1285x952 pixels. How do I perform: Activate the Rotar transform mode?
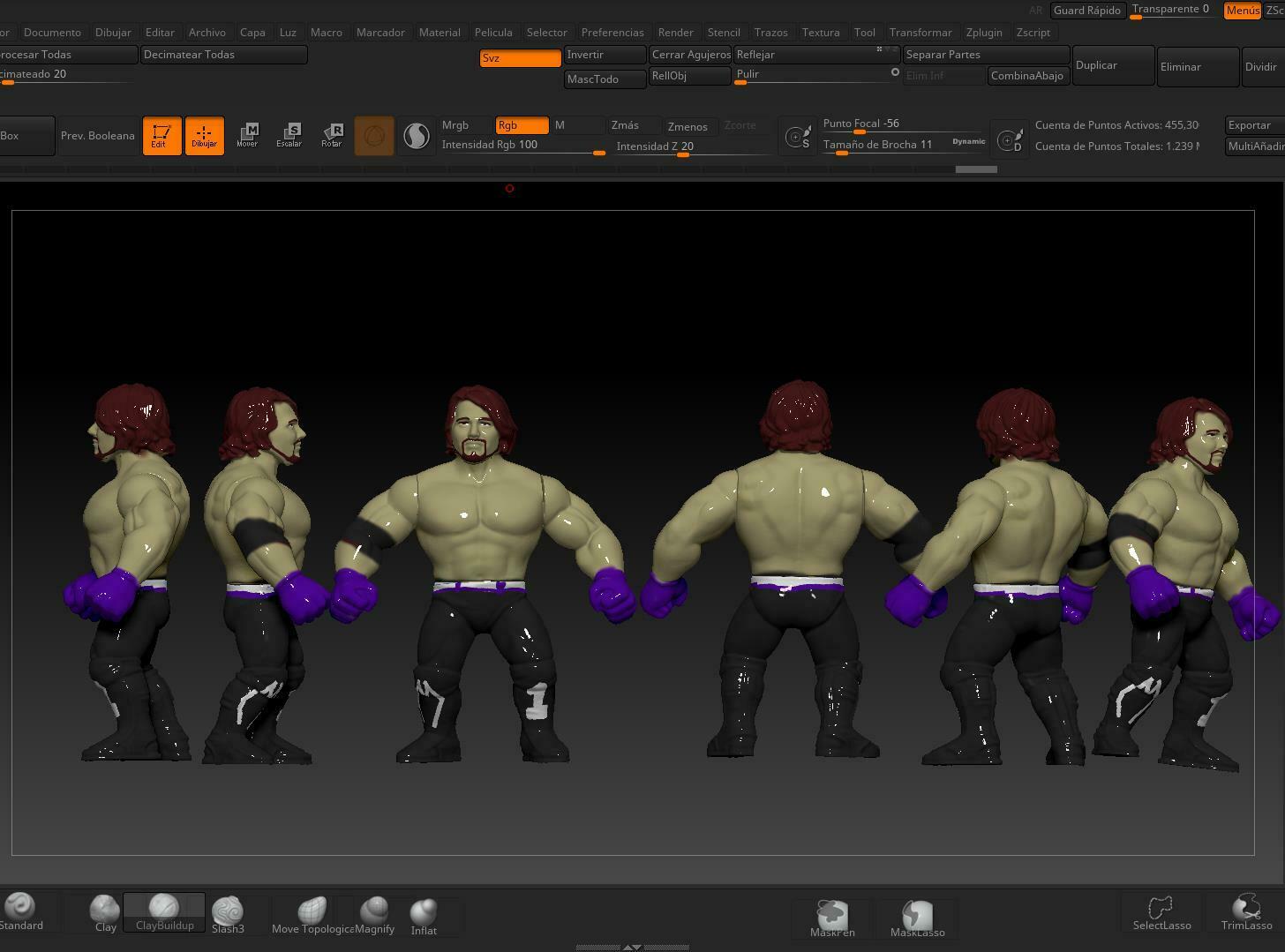(x=332, y=135)
